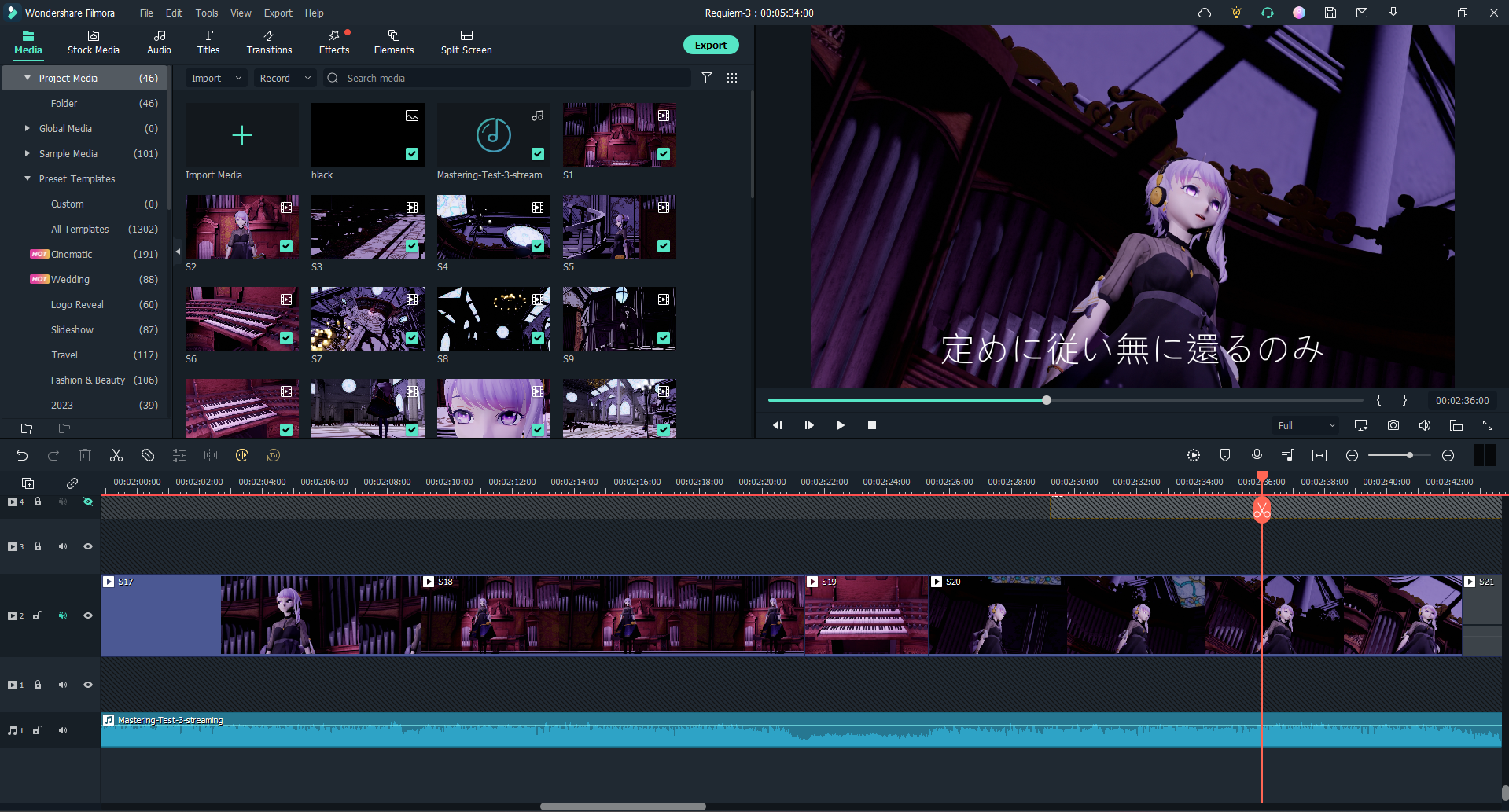This screenshot has width=1509, height=812.
Task: Click the redo arrow icon
Action: click(53, 455)
